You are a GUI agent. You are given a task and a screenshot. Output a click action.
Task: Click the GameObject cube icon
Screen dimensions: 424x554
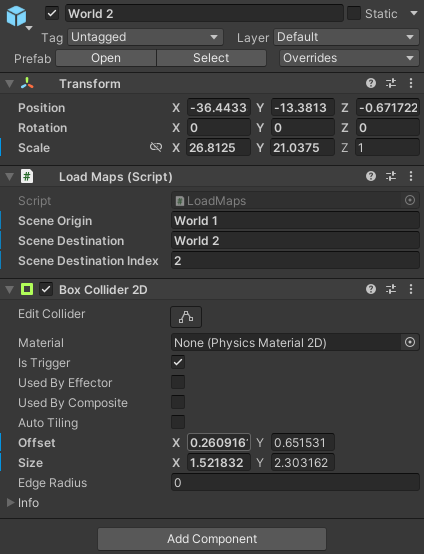pyautogui.click(x=16, y=16)
